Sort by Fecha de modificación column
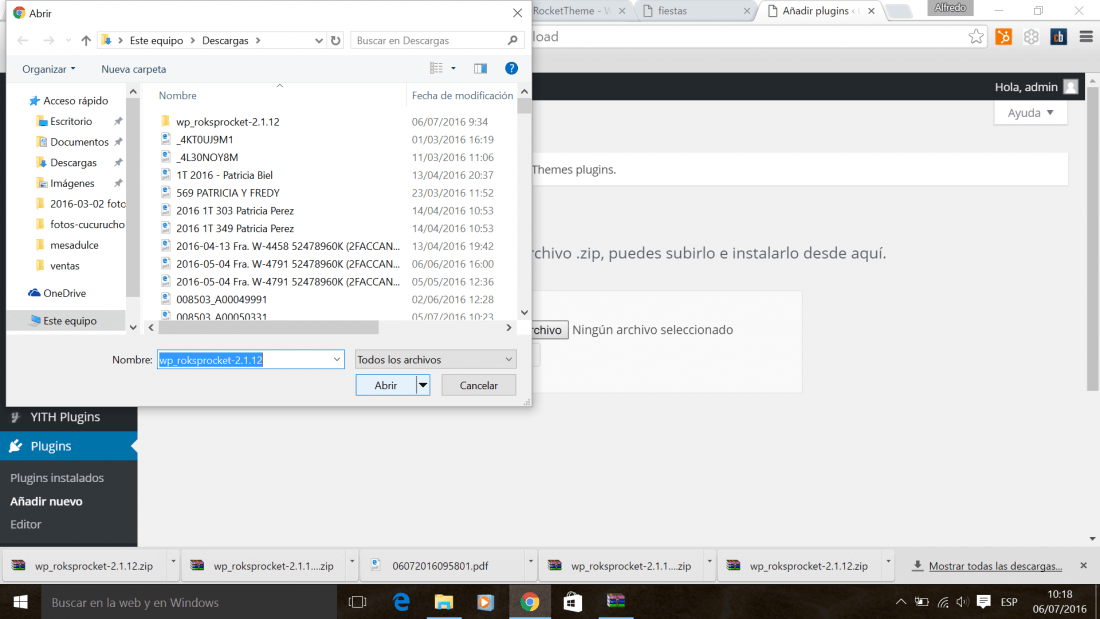This screenshot has height=619, width=1100. pyautogui.click(x=462, y=95)
